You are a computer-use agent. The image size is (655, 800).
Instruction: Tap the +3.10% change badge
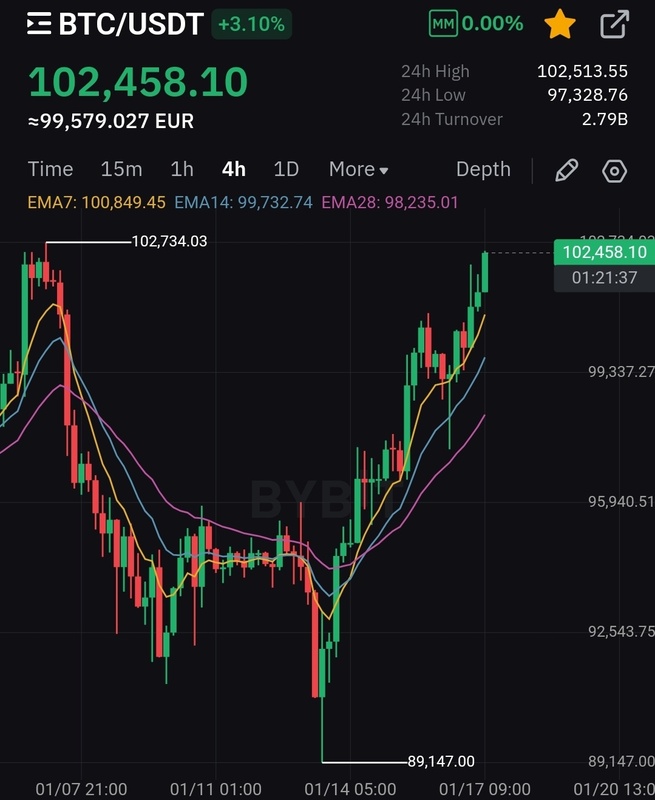point(251,24)
